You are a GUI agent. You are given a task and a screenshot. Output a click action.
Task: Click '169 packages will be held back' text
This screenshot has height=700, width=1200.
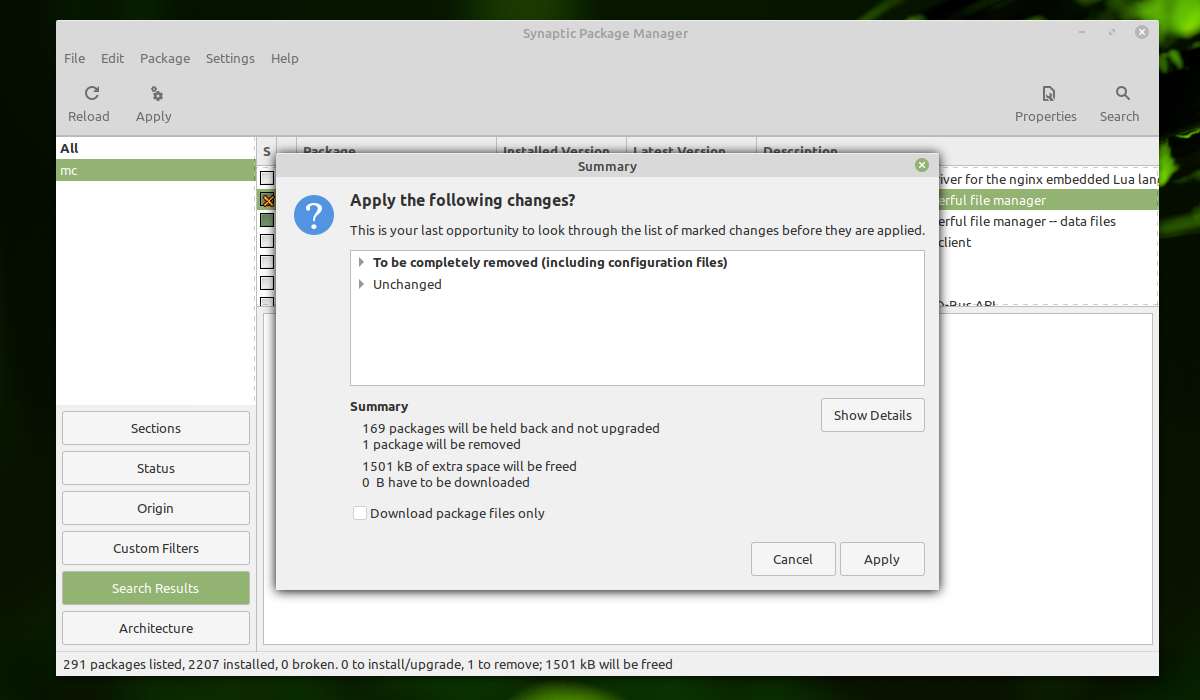(x=511, y=428)
